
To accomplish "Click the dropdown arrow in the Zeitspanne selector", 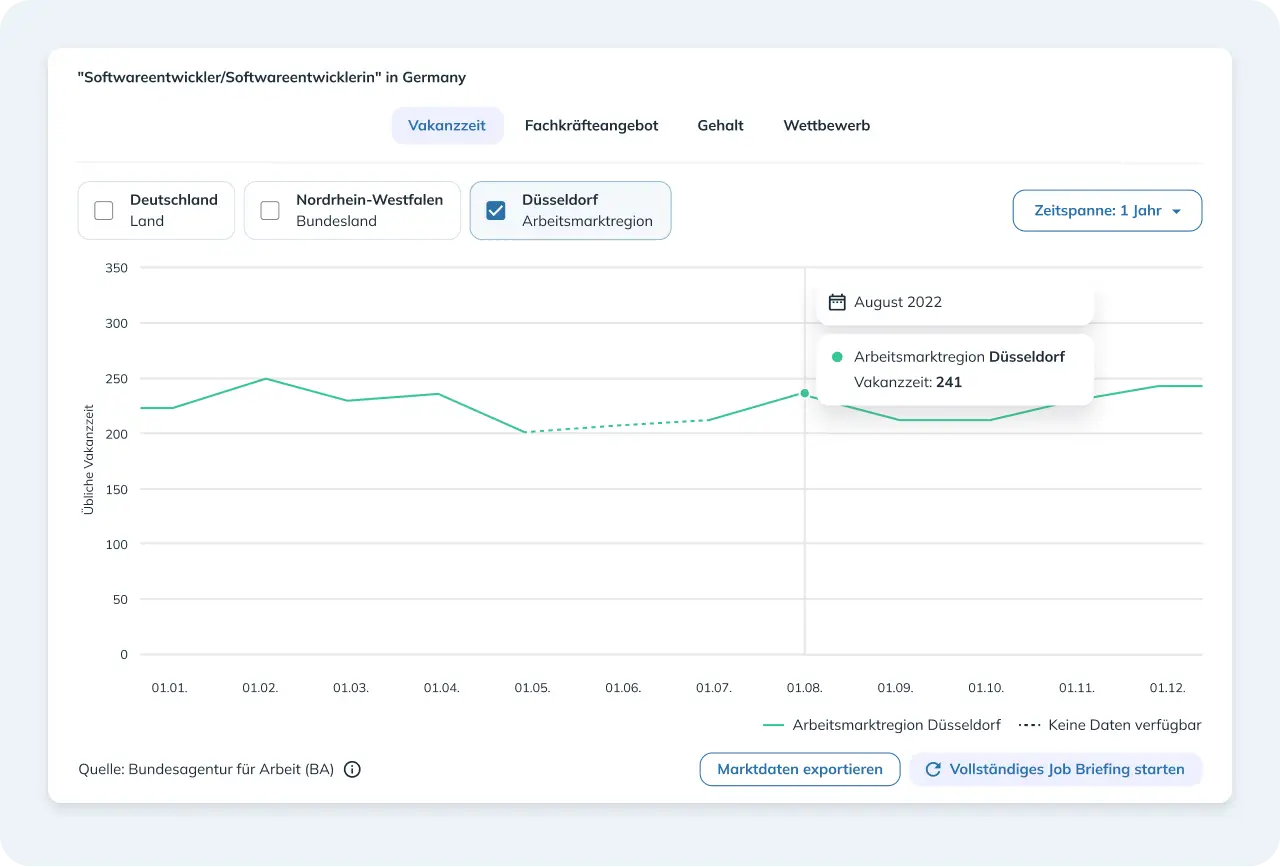I will pos(1176,212).
